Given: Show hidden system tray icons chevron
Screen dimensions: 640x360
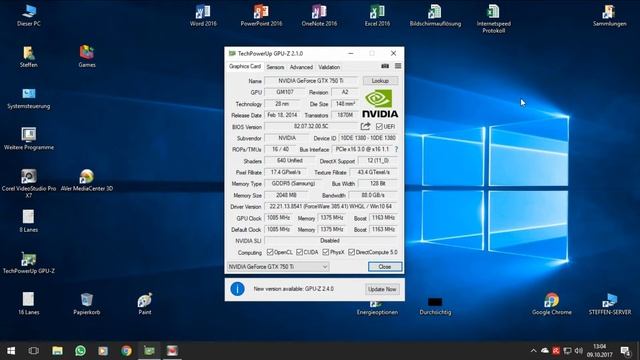Looking at the screenshot, I should (x=533, y=351).
